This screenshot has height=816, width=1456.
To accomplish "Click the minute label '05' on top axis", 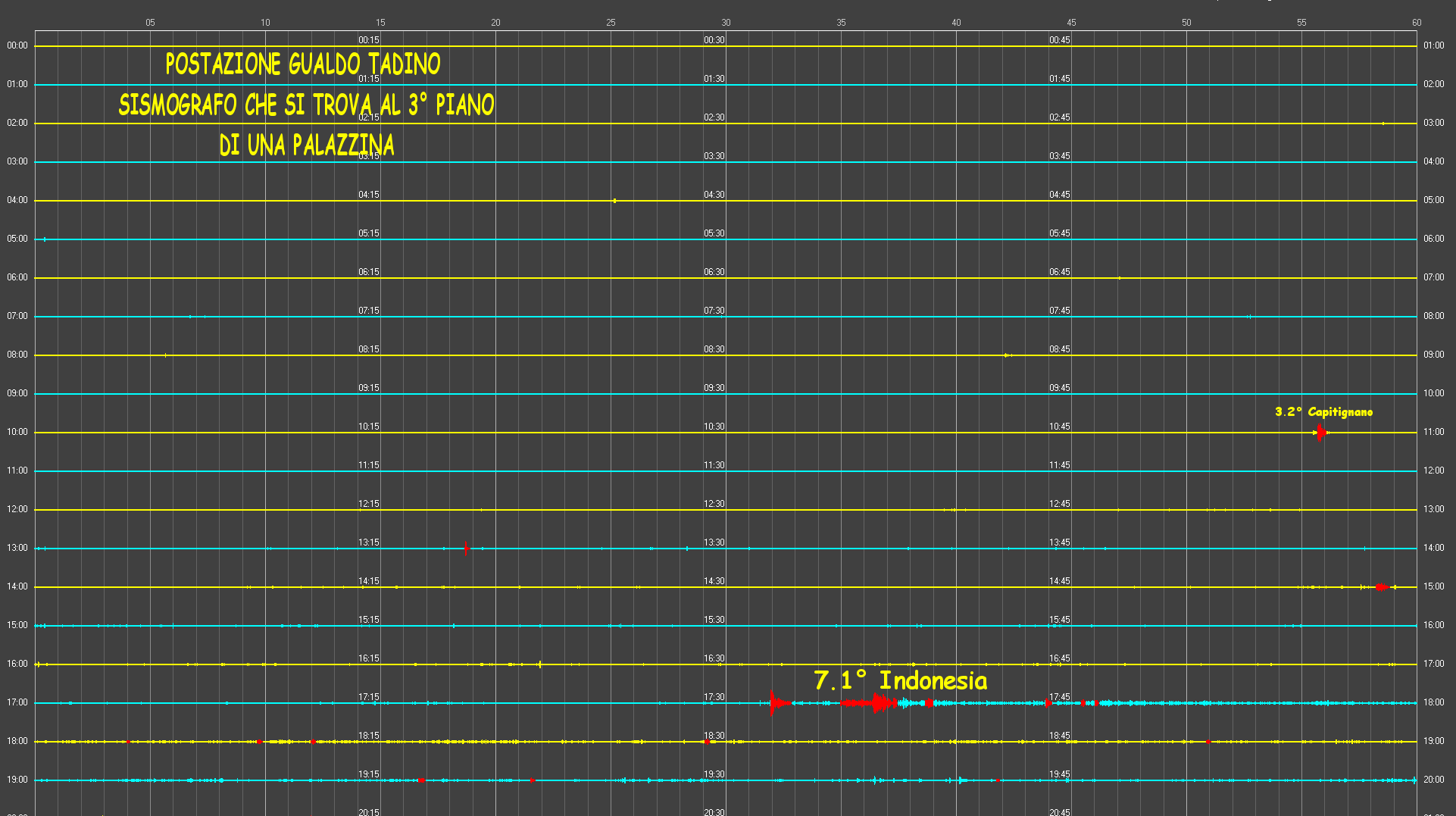I will (150, 22).
